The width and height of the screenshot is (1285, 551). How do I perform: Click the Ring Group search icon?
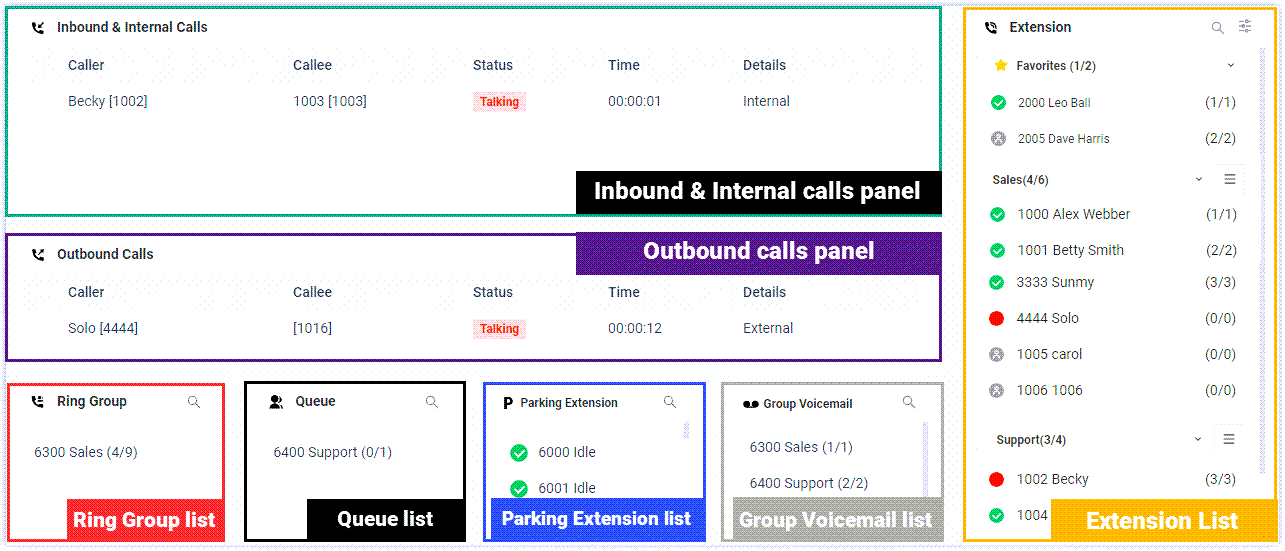(194, 402)
